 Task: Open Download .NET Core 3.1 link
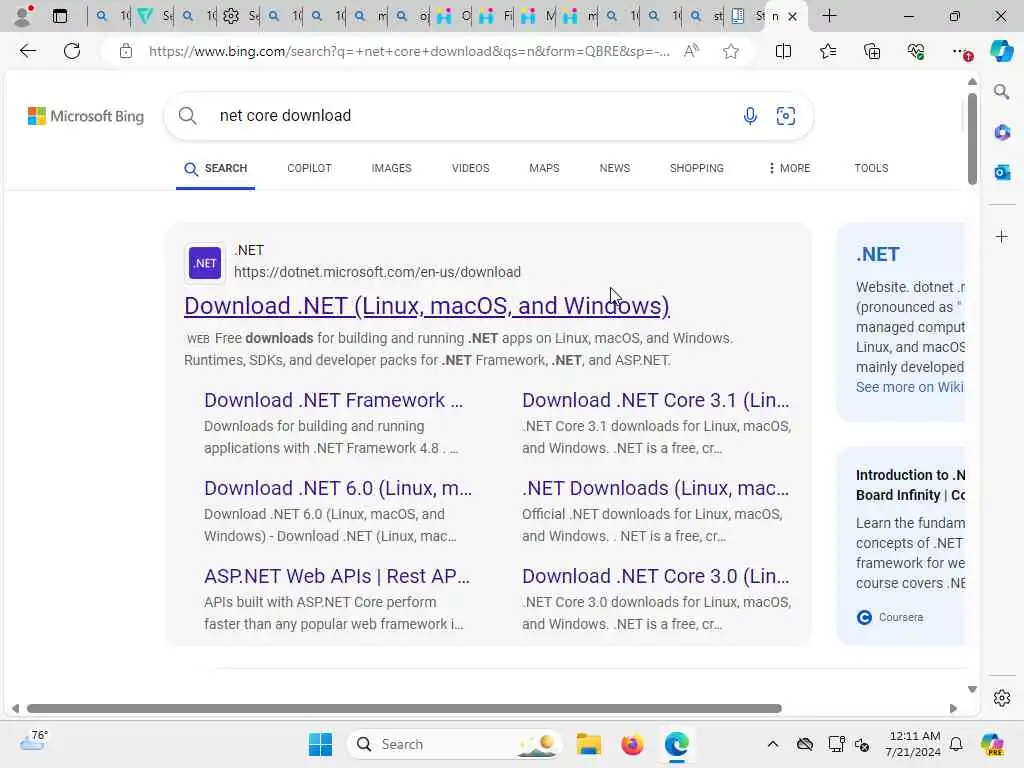(x=655, y=400)
